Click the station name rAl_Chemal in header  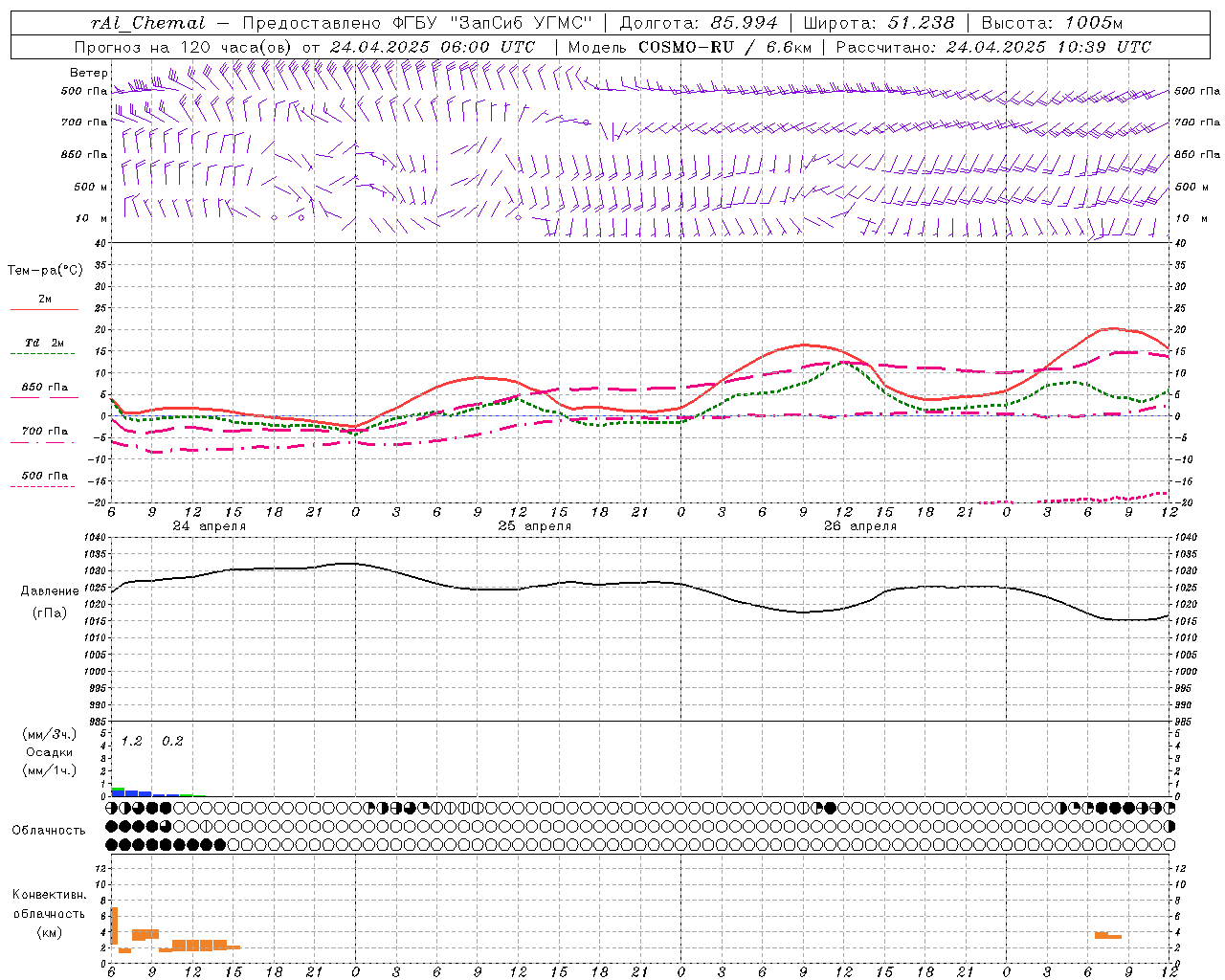point(147,23)
